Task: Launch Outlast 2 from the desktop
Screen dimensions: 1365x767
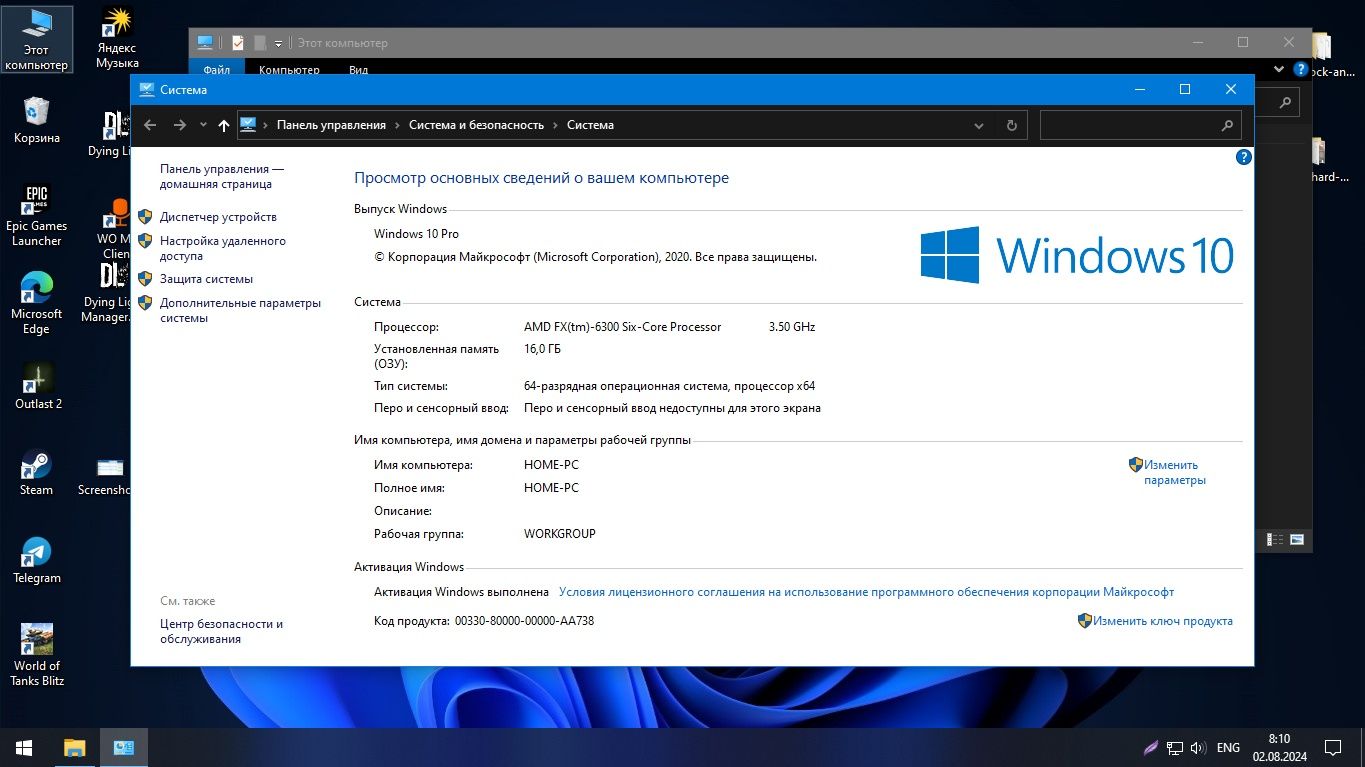Action: point(38,385)
